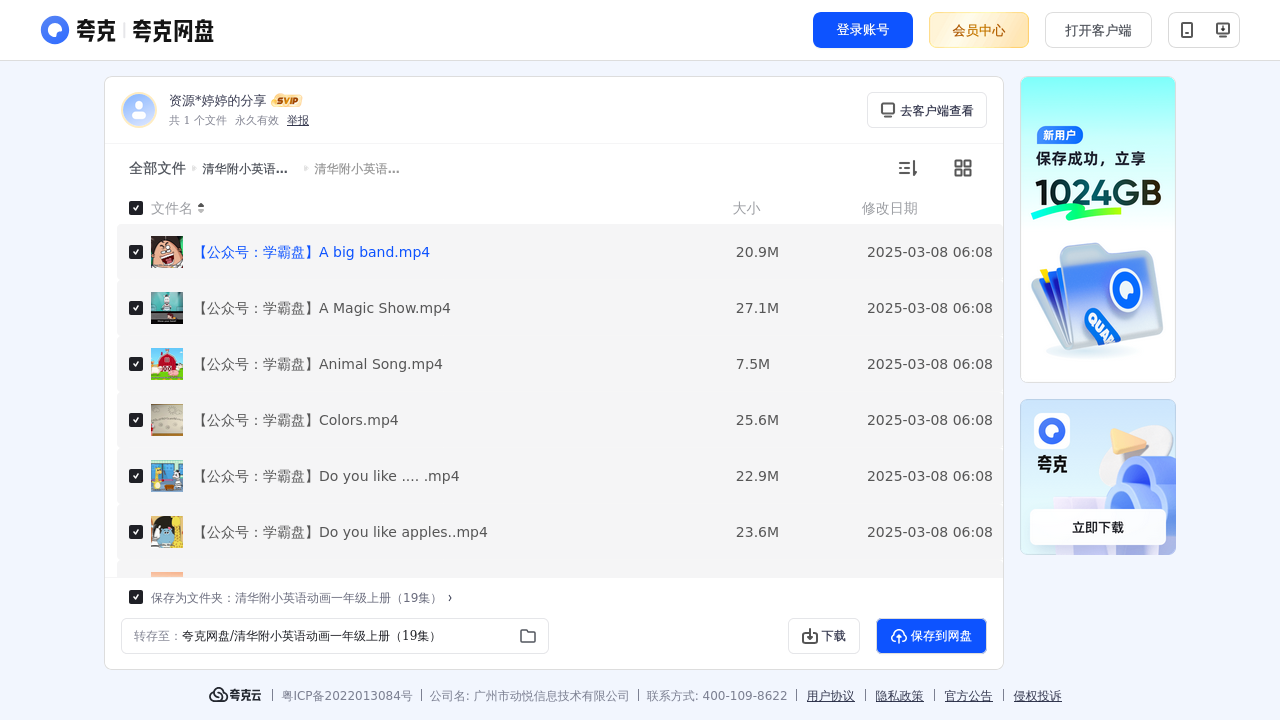The height and width of the screenshot is (720, 1280).
Task: Open the sort order icon above file list
Action: coord(907,168)
